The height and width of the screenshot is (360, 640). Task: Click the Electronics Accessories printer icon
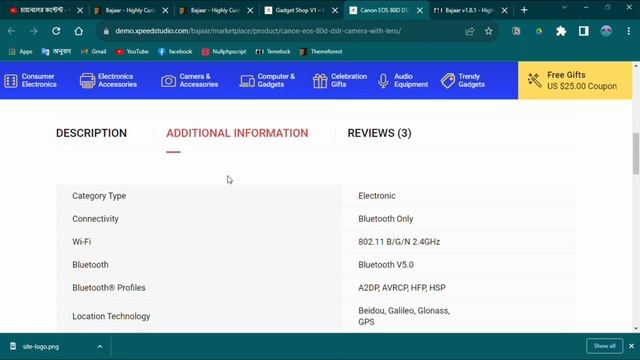tap(87, 81)
